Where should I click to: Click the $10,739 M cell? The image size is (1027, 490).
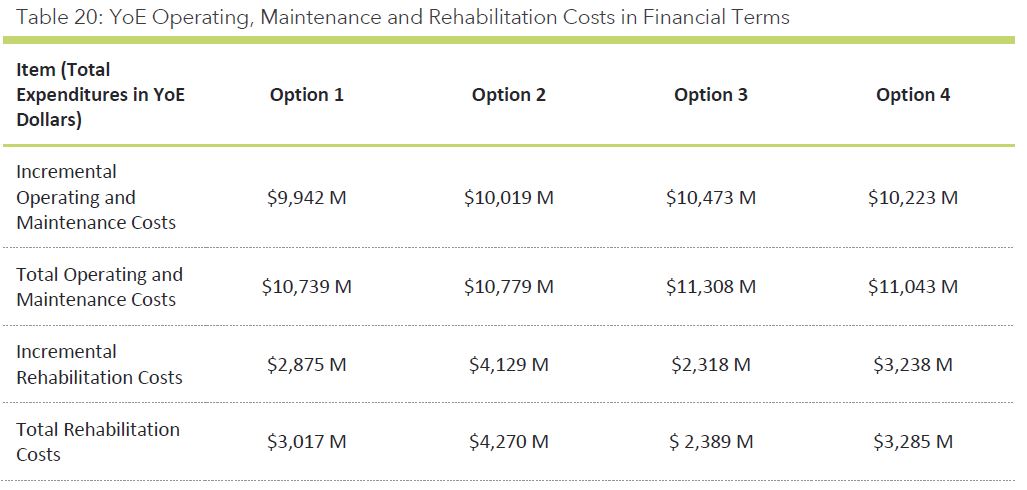pos(307,287)
